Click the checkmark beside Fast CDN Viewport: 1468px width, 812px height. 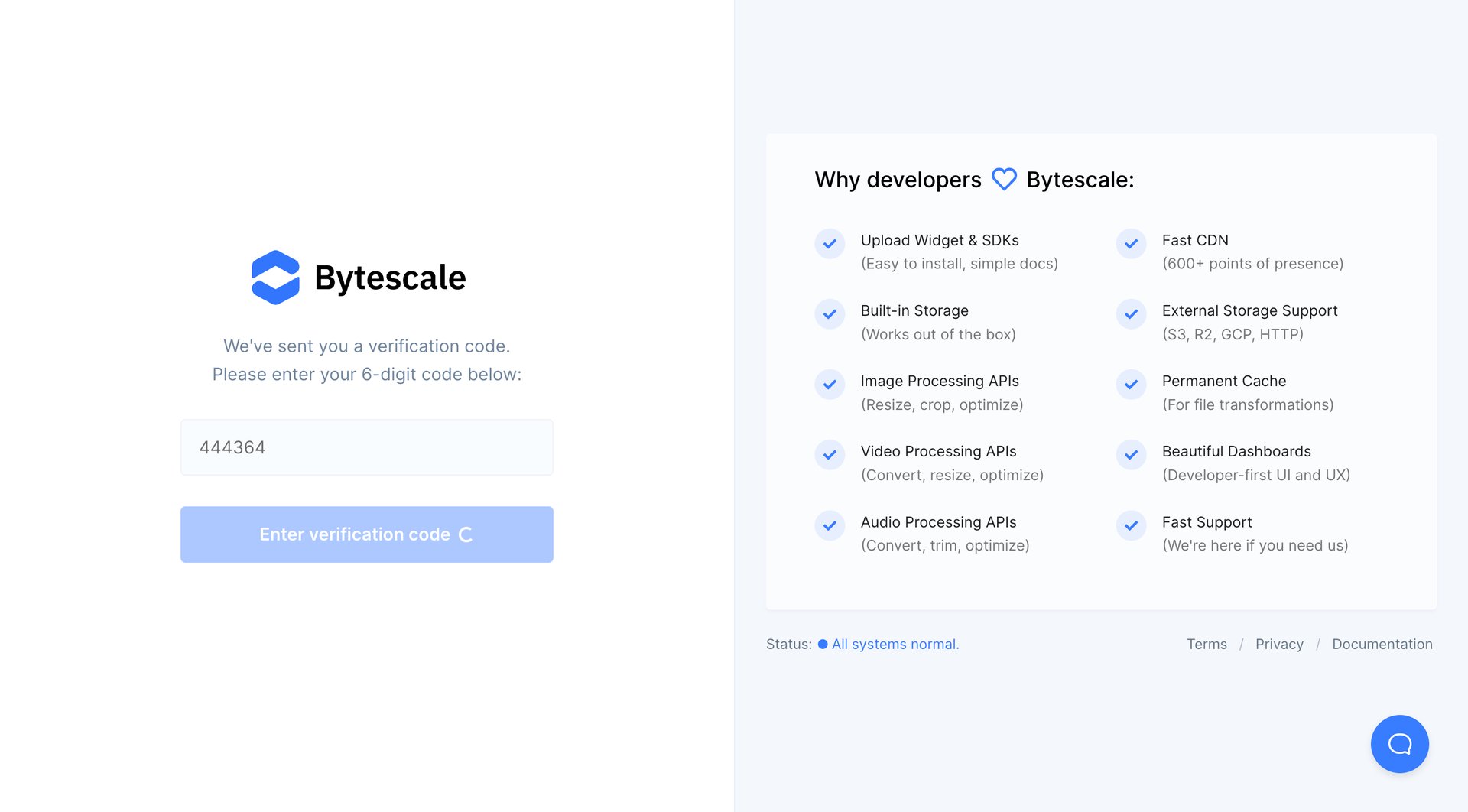[1130, 244]
